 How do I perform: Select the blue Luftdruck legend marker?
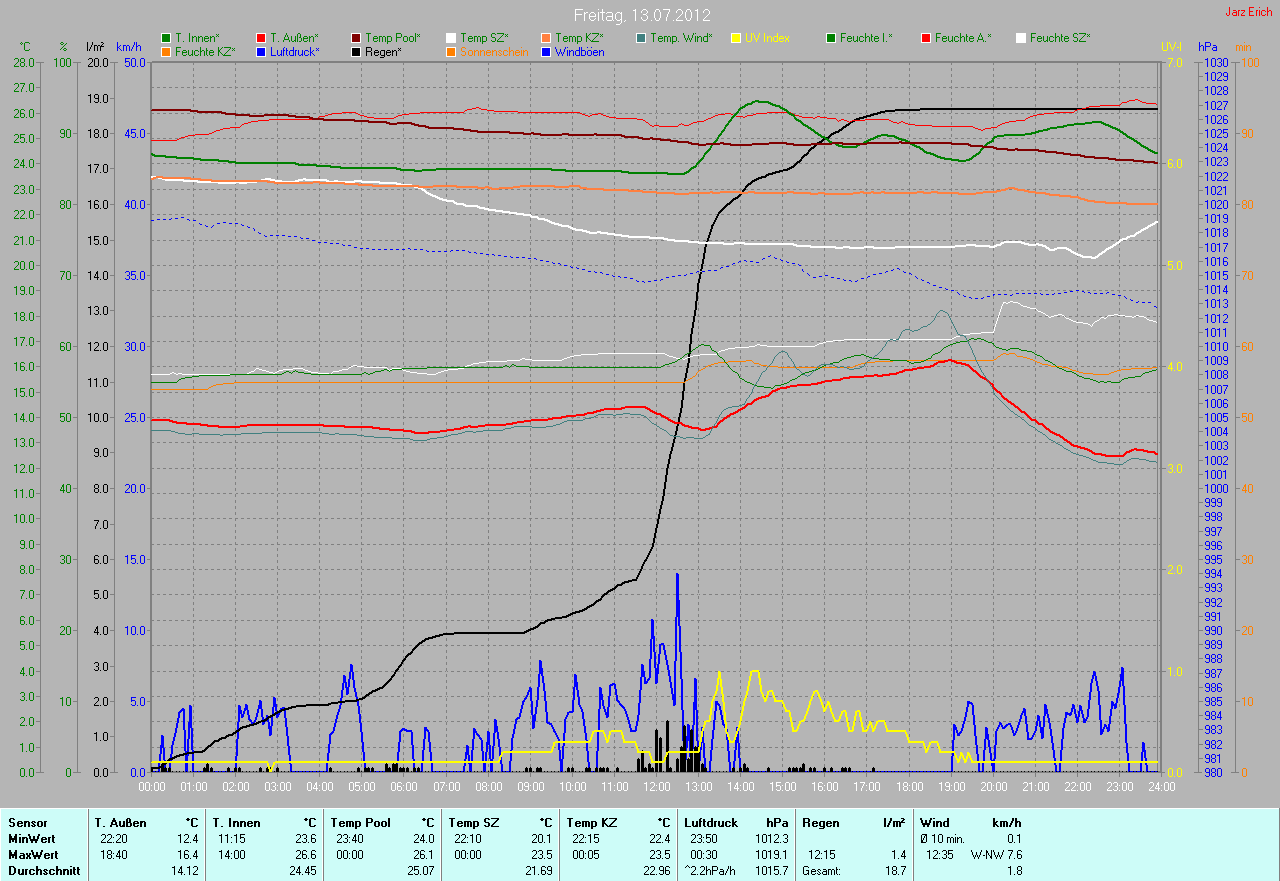[261, 51]
